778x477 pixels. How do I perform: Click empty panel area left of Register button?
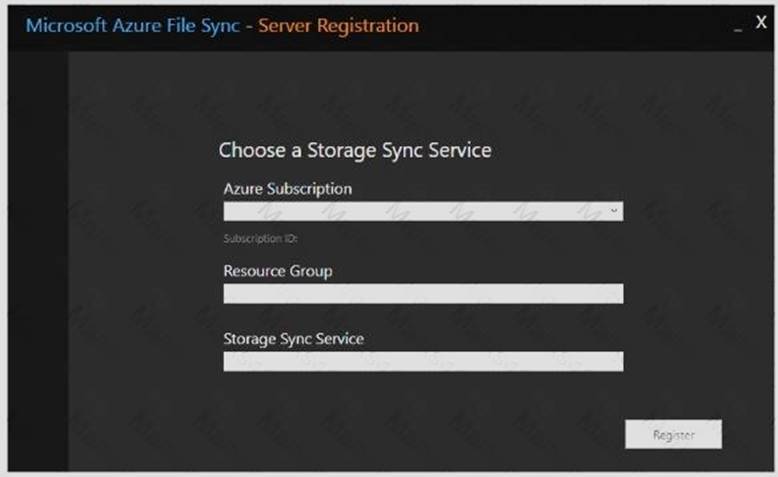(x=450, y=434)
